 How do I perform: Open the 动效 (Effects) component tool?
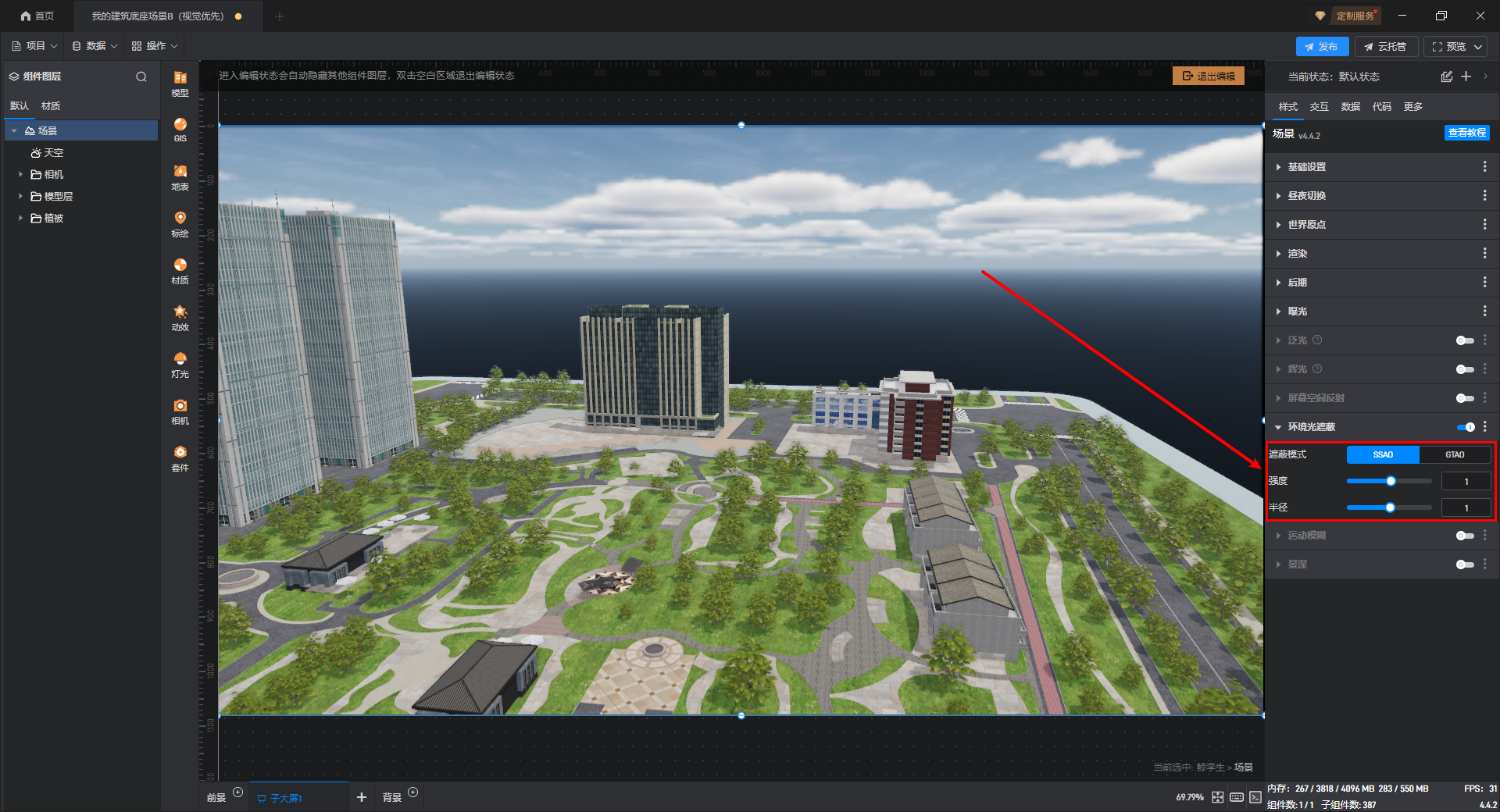[180, 318]
